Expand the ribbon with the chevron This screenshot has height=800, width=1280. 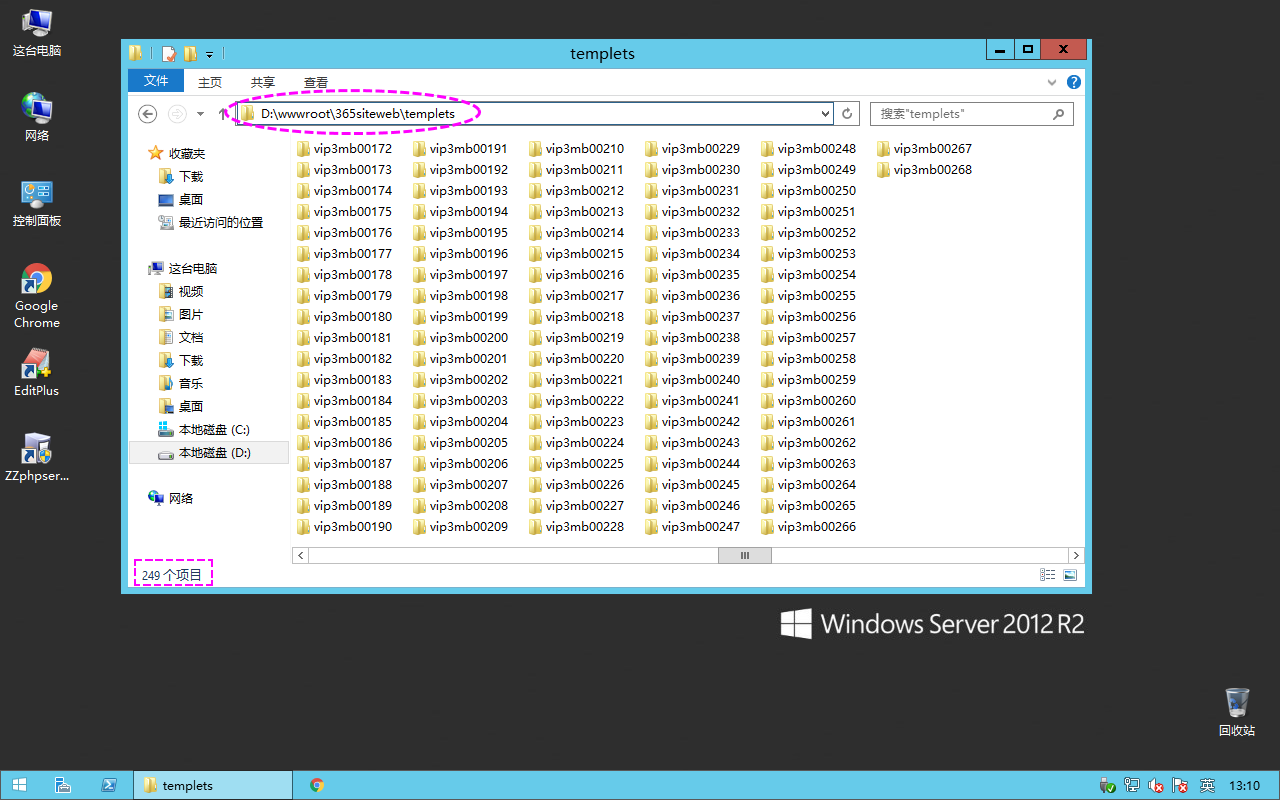(1052, 82)
